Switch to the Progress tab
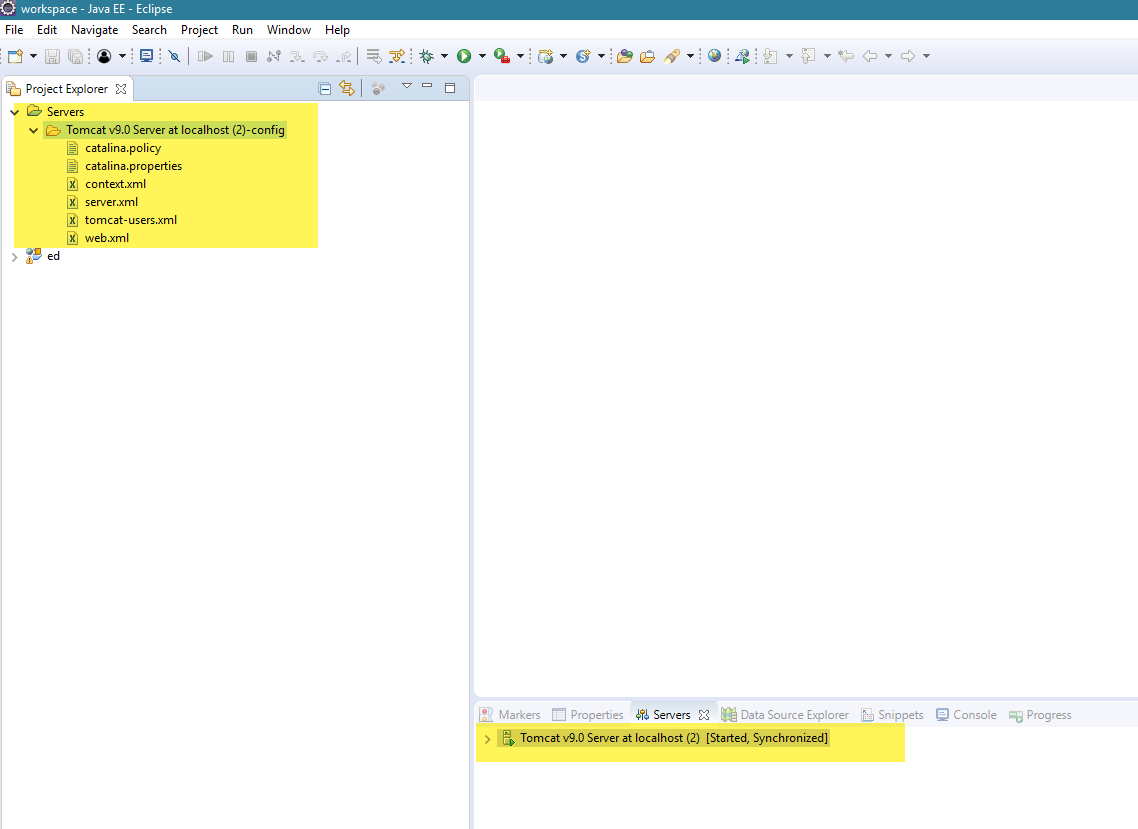Screen dimensions: 1138x829 point(1040,715)
